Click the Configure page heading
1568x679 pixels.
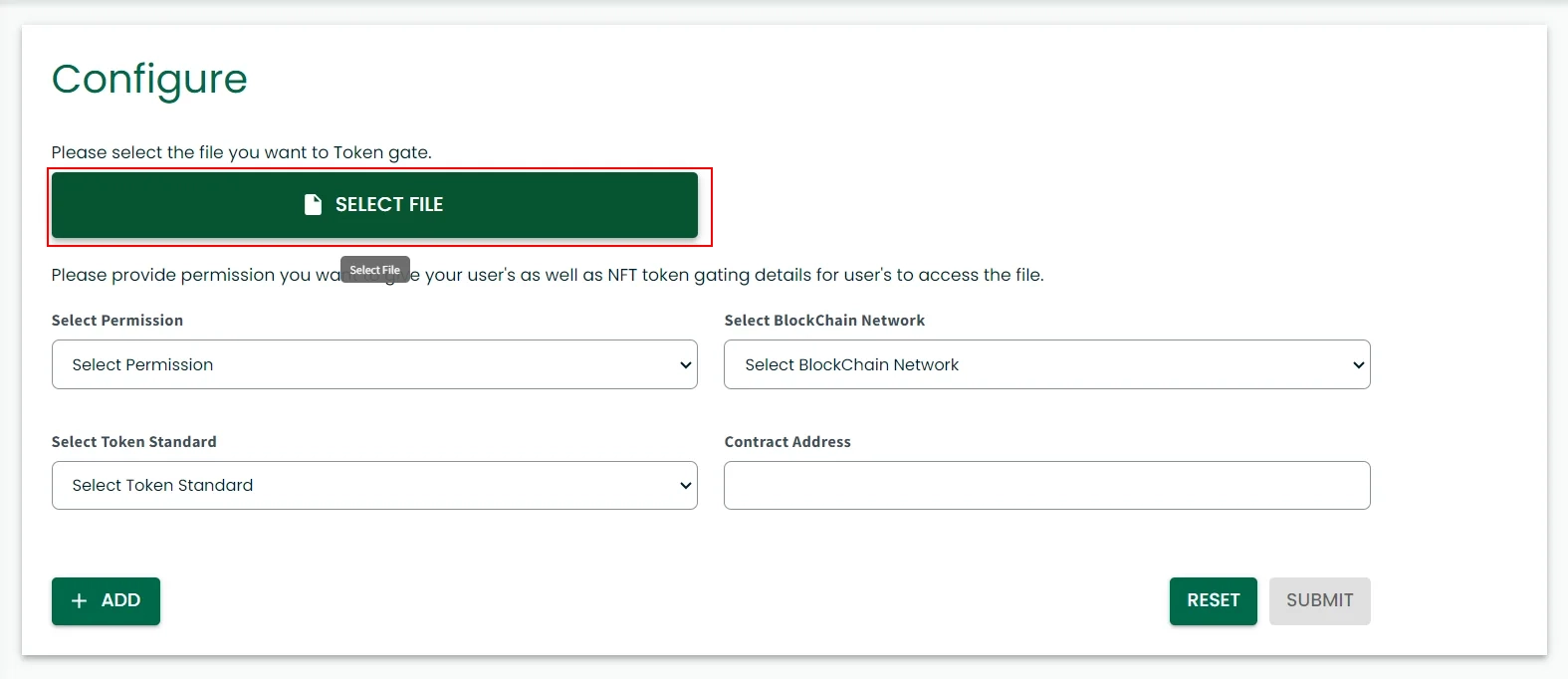pos(149,80)
